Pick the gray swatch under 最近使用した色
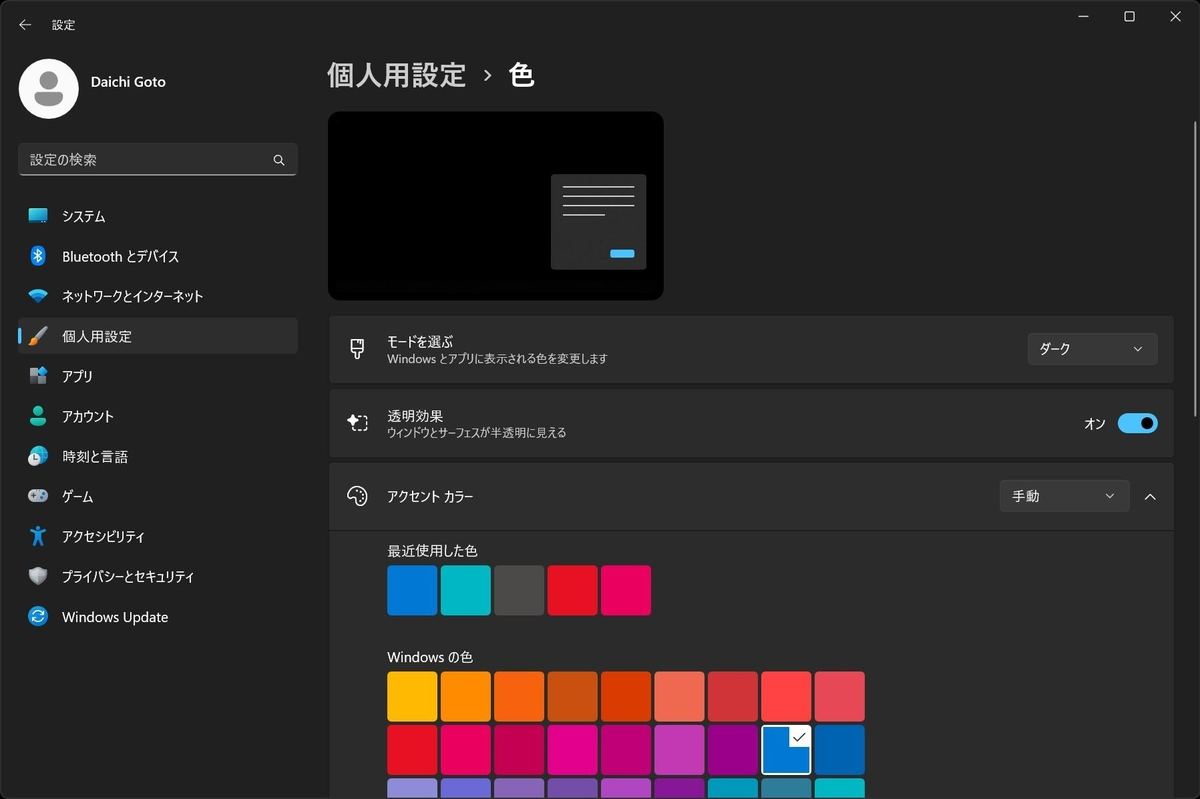The width and height of the screenshot is (1200, 799). pyautogui.click(x=519, y=590)
